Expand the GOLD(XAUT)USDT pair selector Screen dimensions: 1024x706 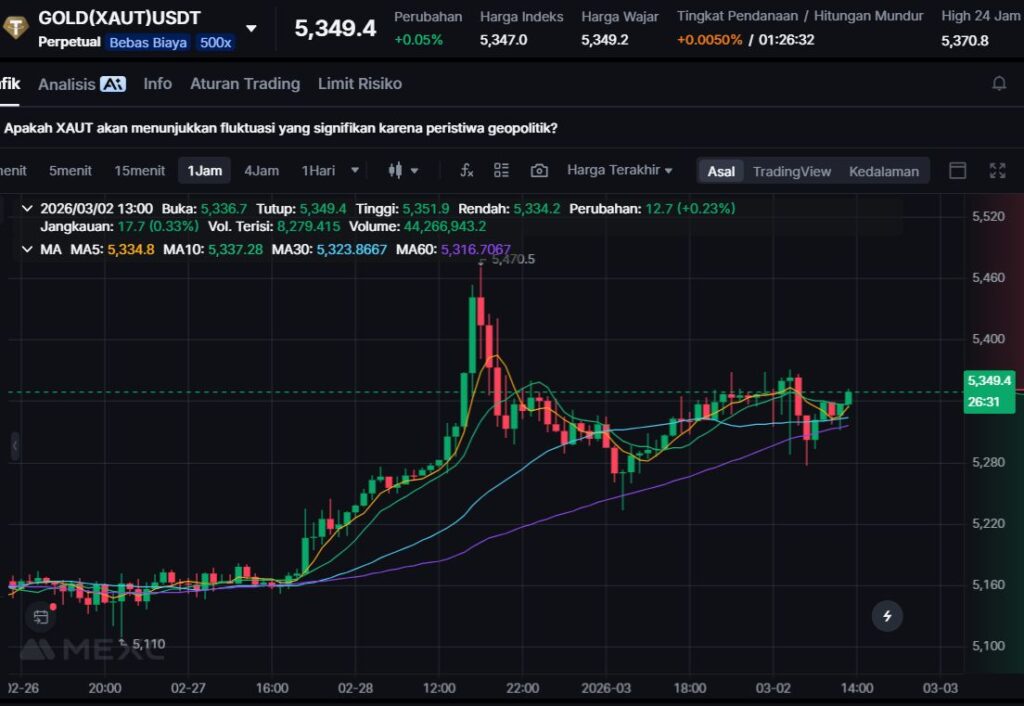[x=251, y=28]
